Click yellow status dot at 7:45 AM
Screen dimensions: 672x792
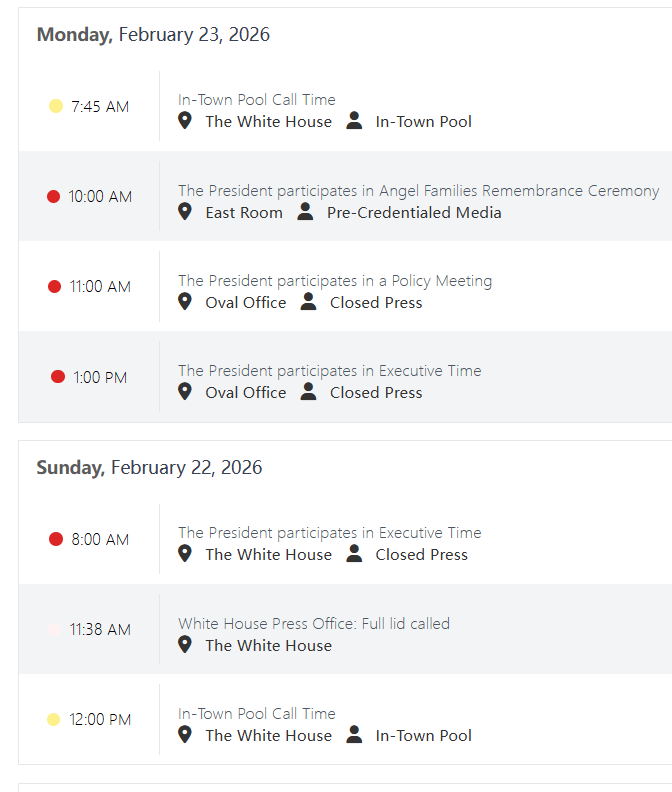[56, 106]
